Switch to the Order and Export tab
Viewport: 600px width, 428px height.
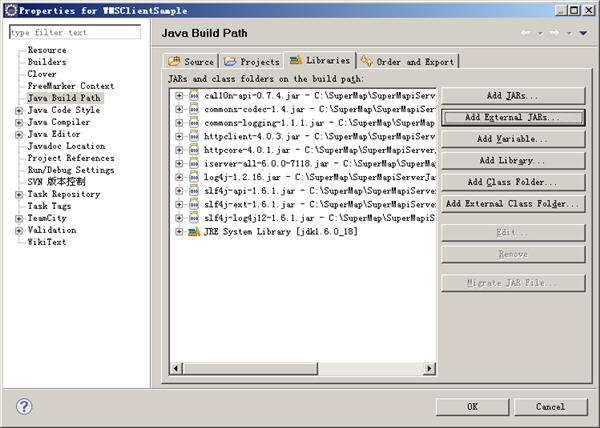tap(407, 61)
